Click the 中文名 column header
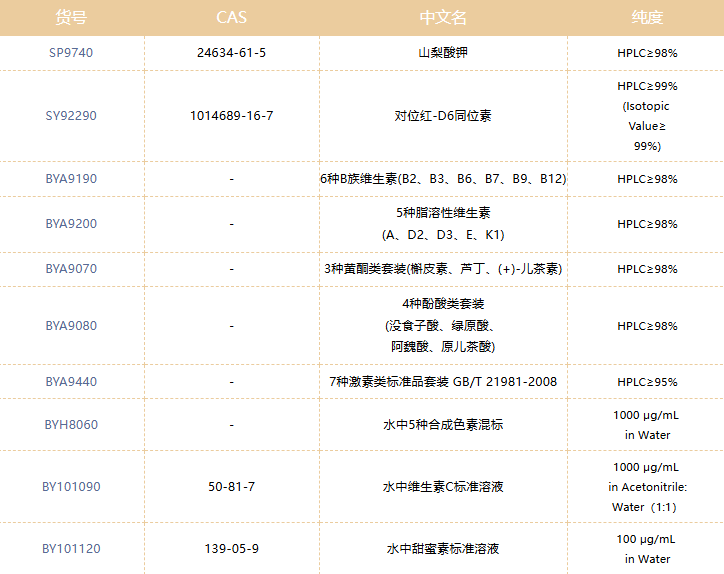The image size is (724, 574). point(443,18)
